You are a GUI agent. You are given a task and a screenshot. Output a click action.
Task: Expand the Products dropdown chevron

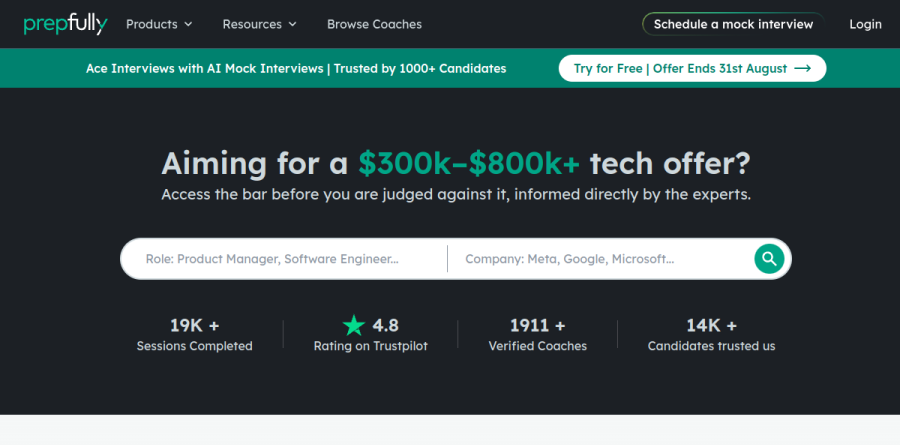(x=188, y=24)
